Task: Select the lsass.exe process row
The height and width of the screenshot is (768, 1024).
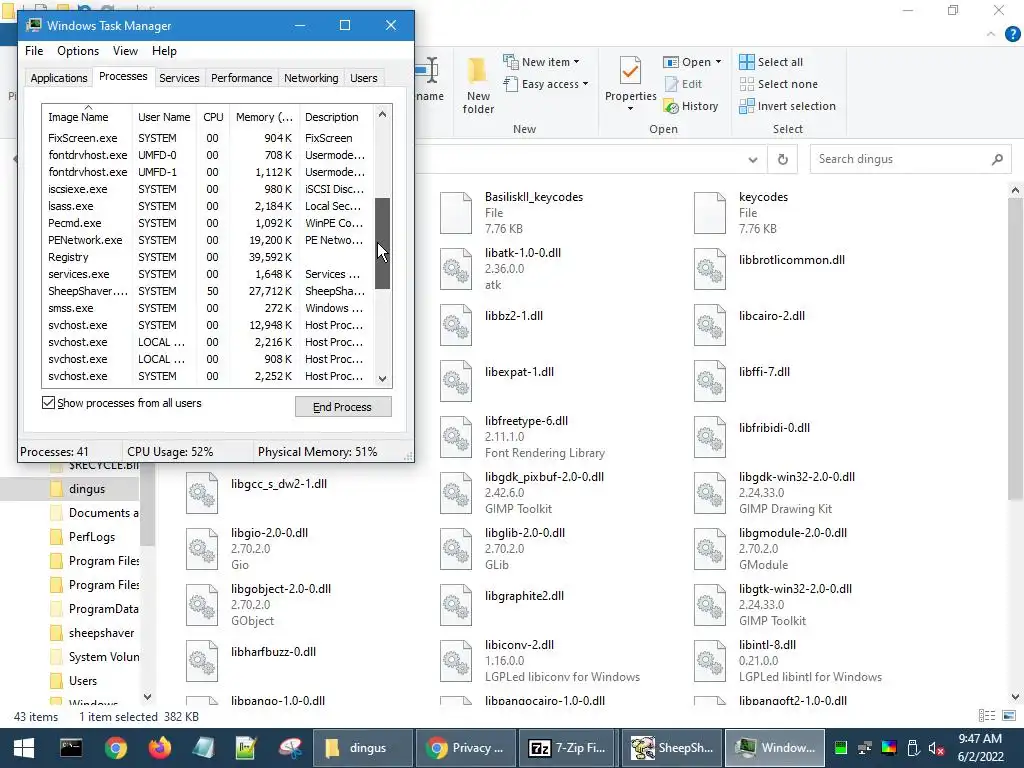Action: (x=208, y=206)
